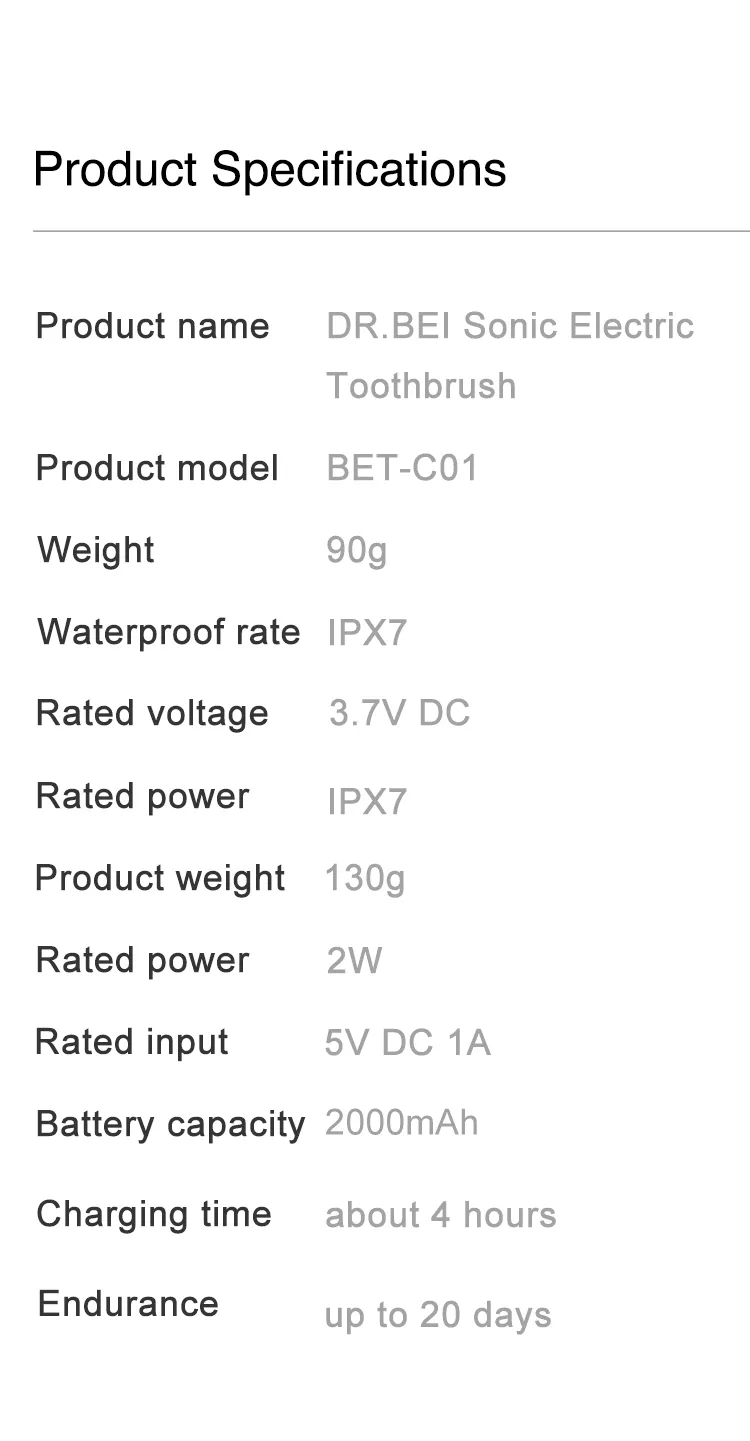Screen dimensions: 750x1441
Task: Click the "Endurance" label
Action: [x=128, y=1304]
